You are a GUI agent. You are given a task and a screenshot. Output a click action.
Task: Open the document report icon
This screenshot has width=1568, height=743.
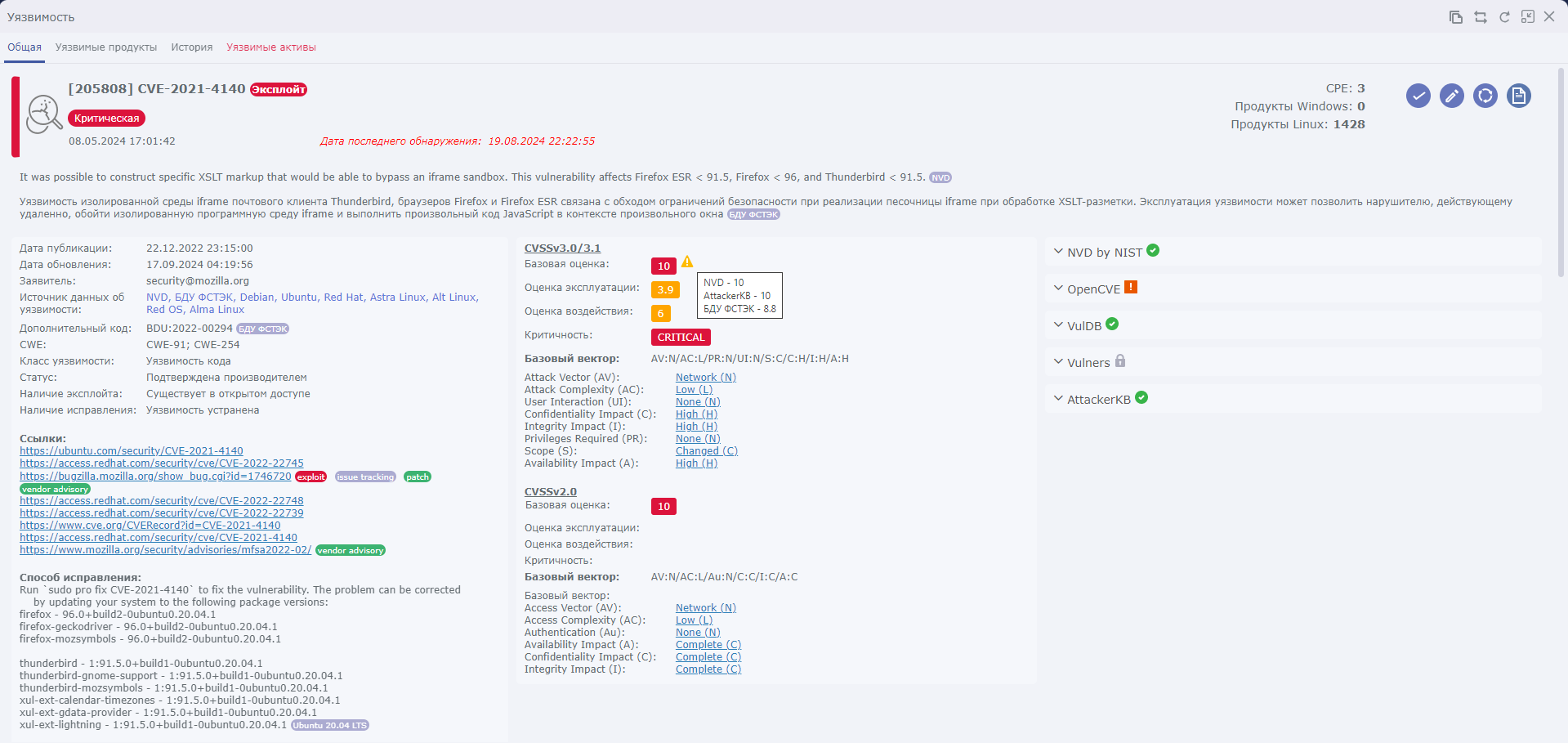[1518, 96]
